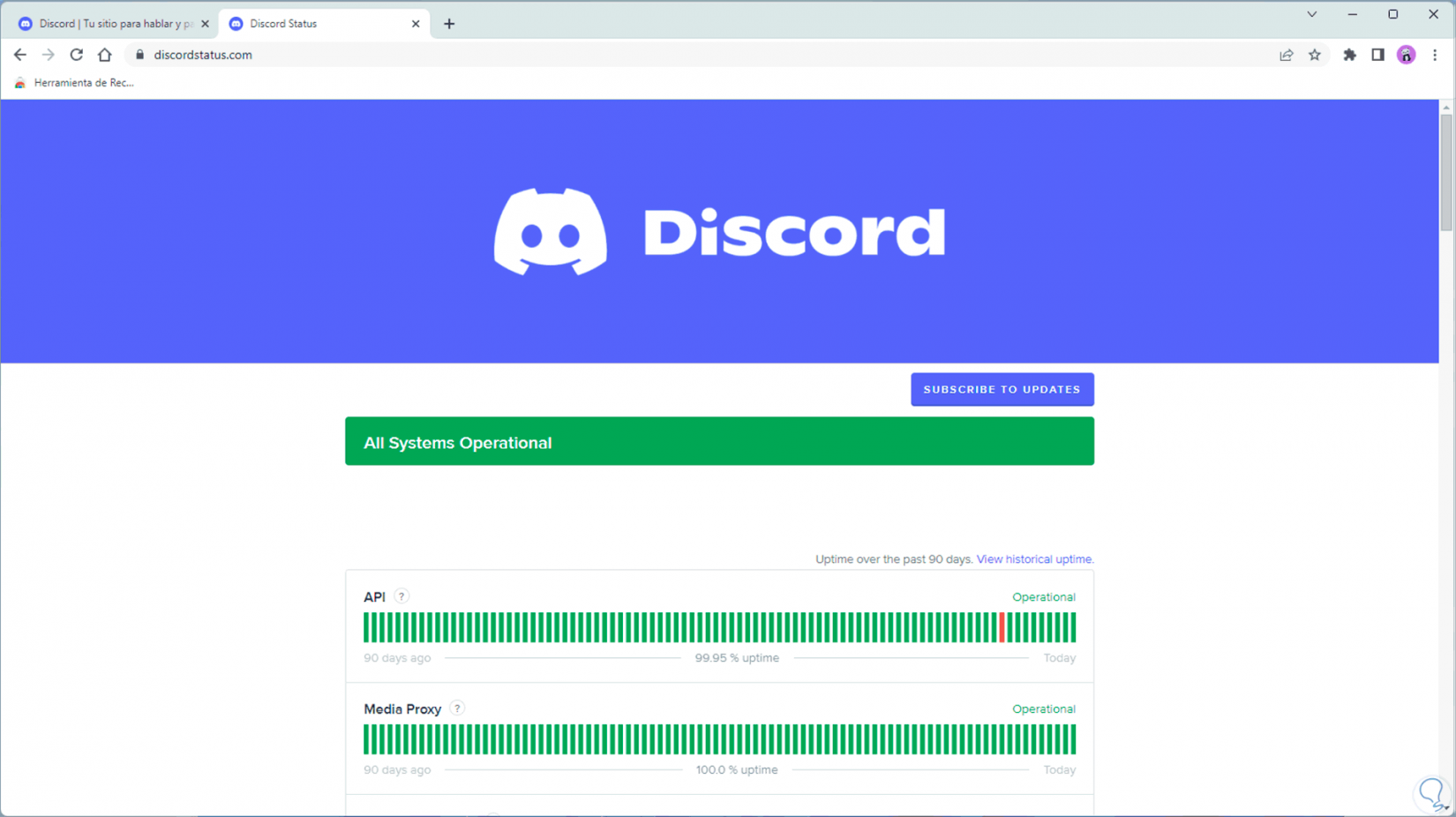Open the Extensions puzzle icon
The height and width of the screenshot is (817, 1456).
(1349, 55)
